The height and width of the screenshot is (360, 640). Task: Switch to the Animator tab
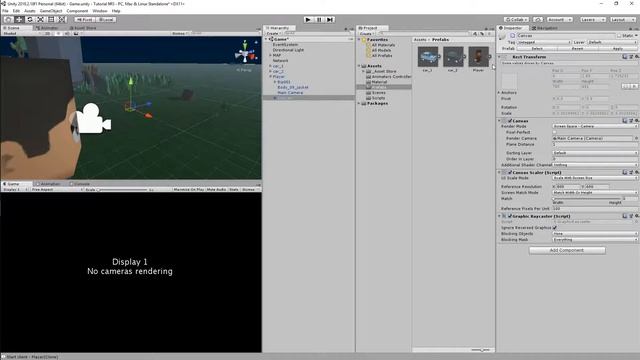[47, 28]
